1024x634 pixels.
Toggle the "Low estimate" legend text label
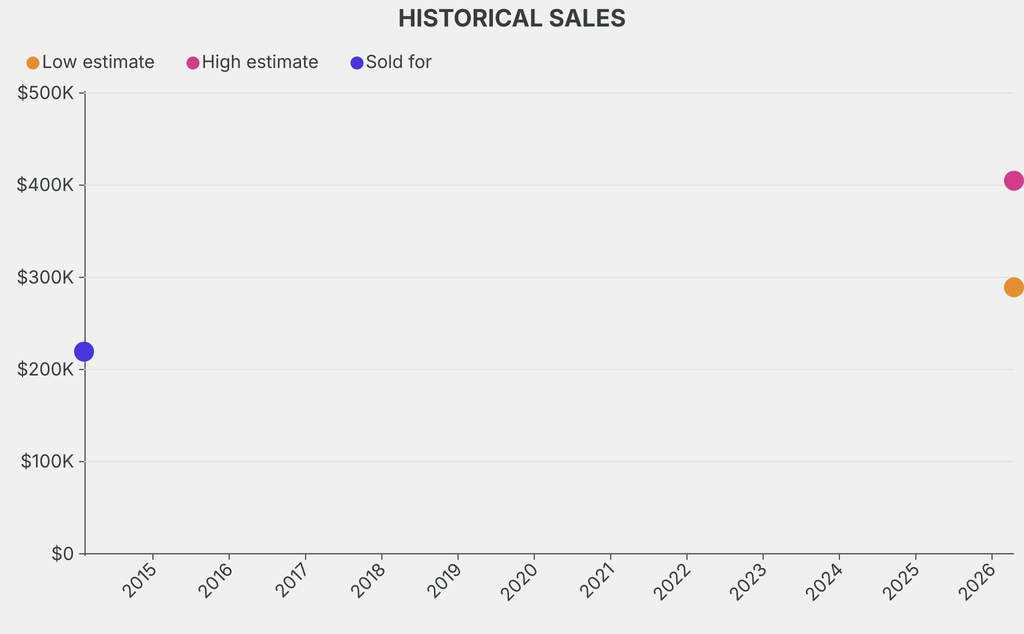tap(98, 62)
